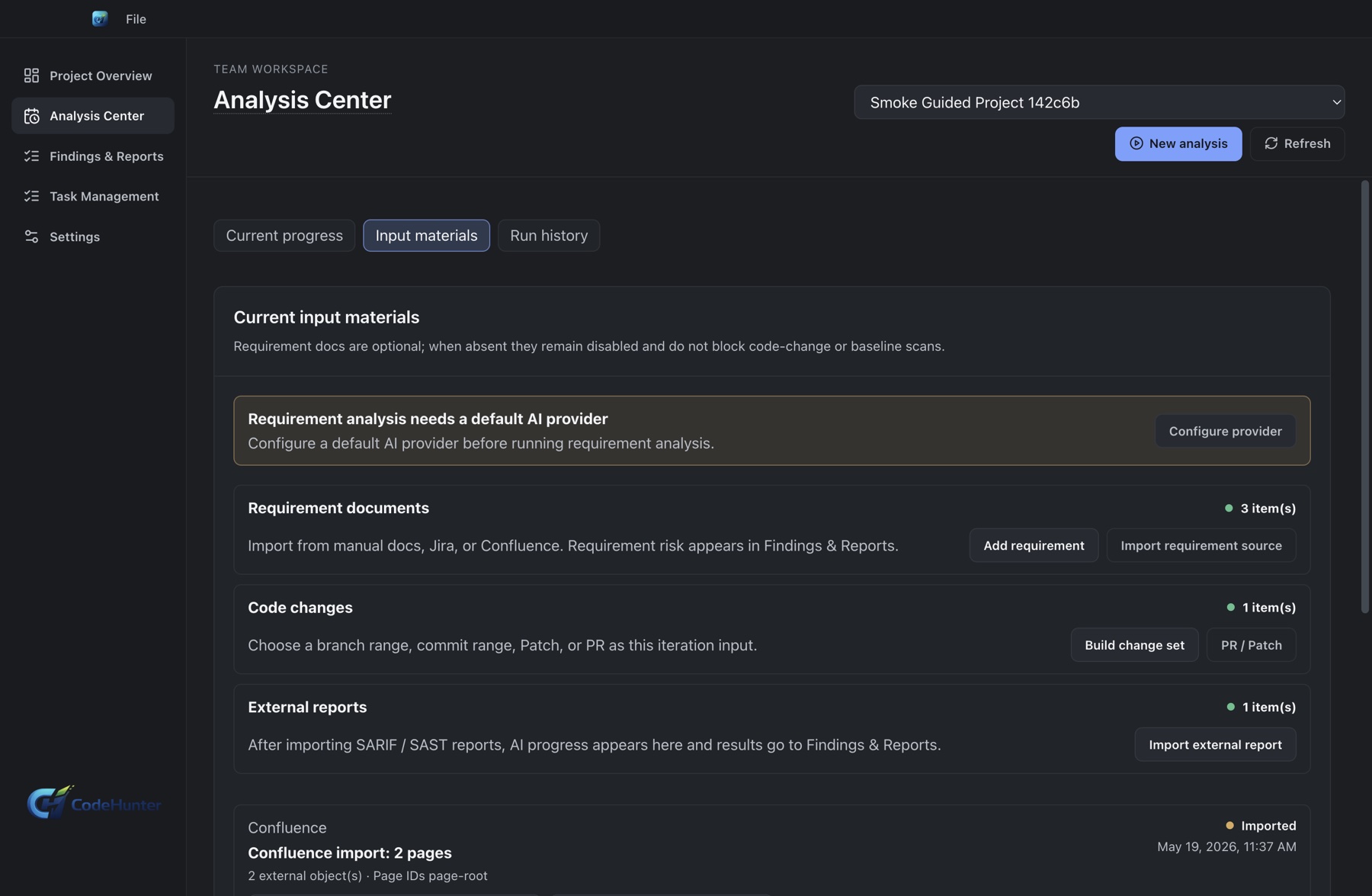Screen dimensions: 1372x896
Task: Click the Findings & Reports list icon
Action: (x=31, y=156)
